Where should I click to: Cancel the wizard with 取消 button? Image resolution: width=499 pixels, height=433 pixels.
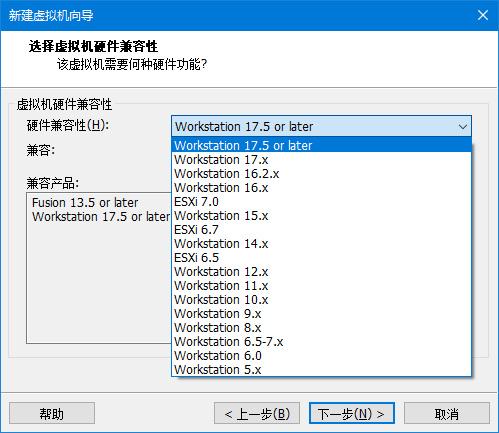coord(447,413)
